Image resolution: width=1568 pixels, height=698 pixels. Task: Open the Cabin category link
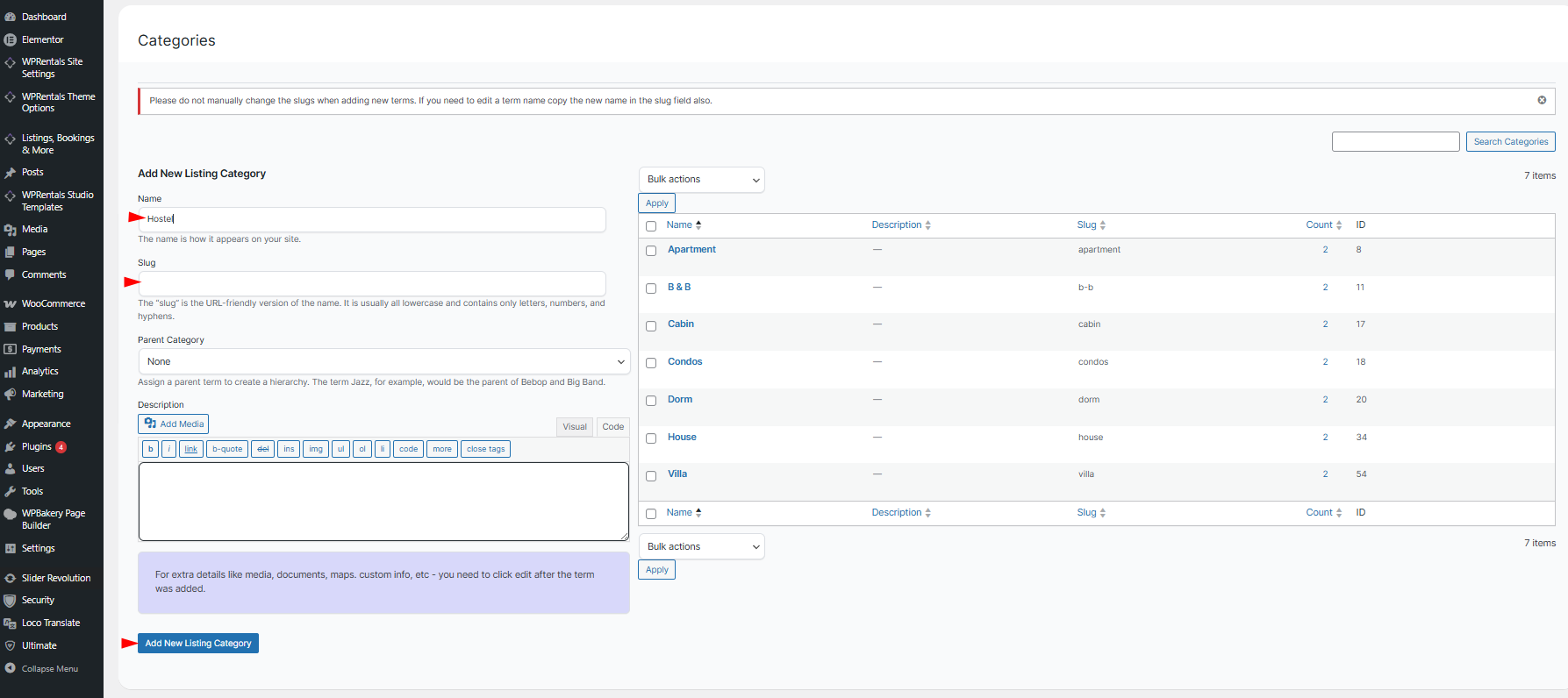coord(681,324)
